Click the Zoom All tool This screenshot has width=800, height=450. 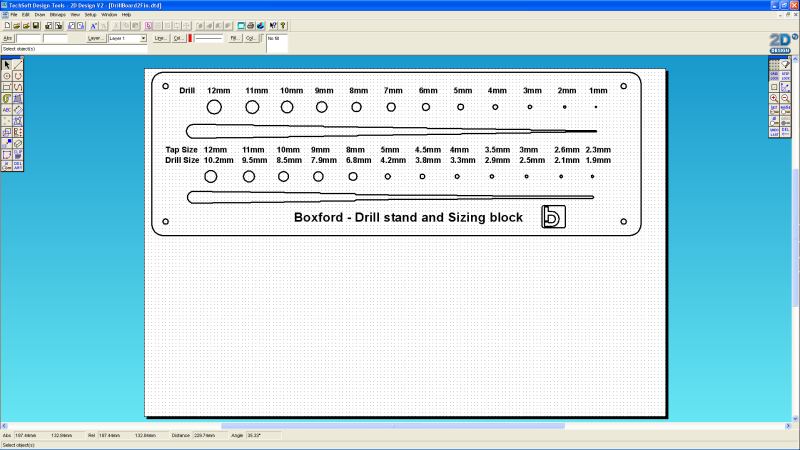click(774, 122)
